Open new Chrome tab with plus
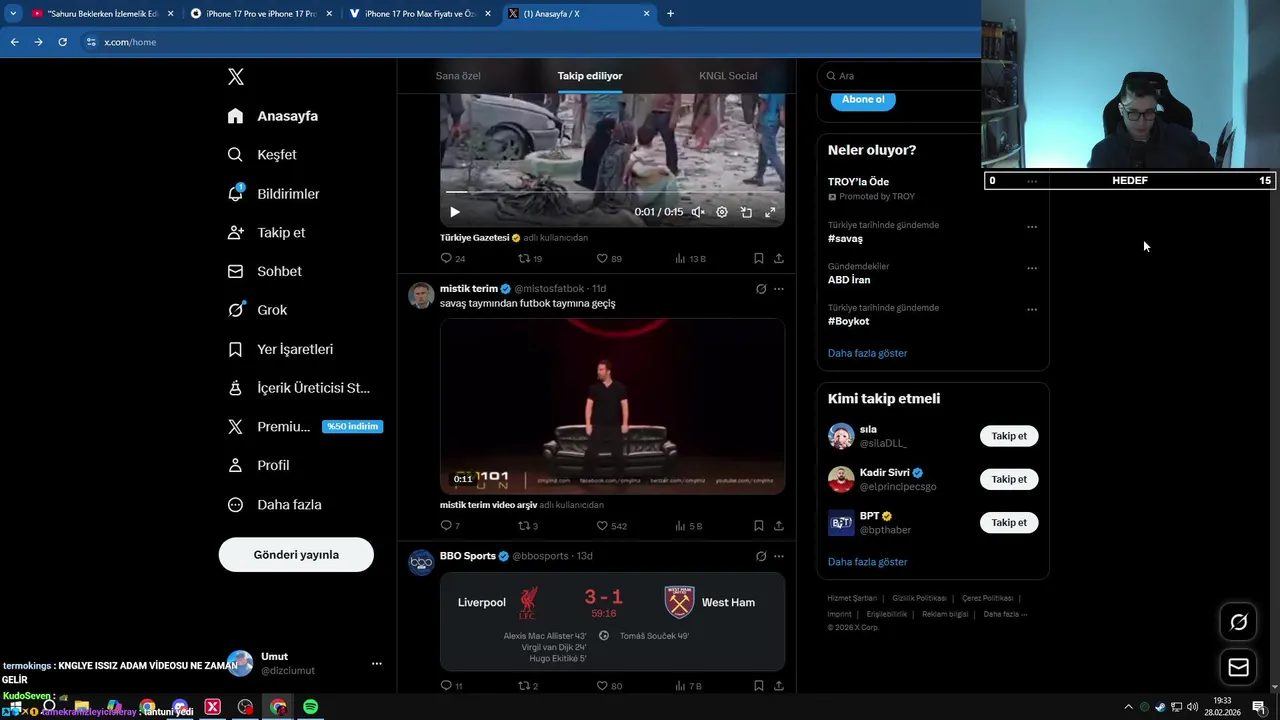Screen dimensions: 1280x720 [x=670, y=14]
